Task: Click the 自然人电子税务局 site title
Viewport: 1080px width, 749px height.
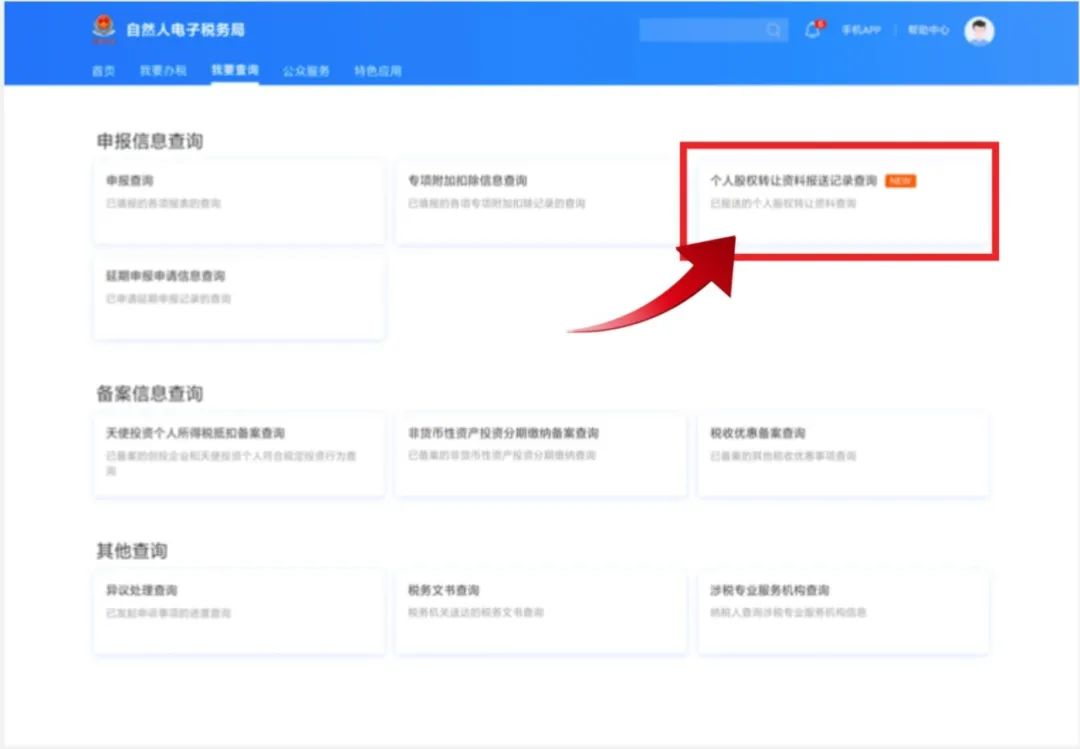Action: tap(185, 30)
